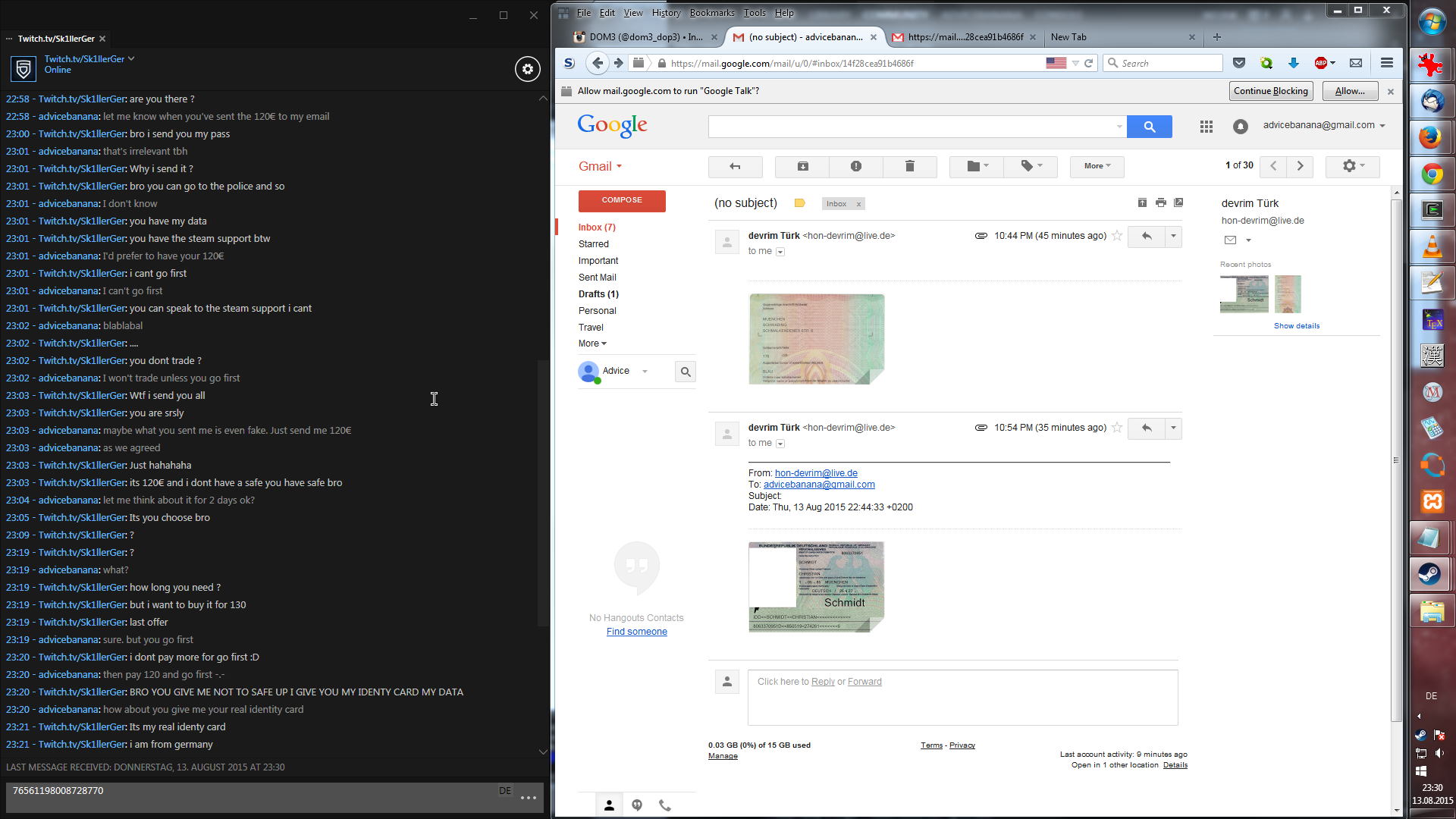
Task: Open Steam from the taskbar
Action: 1431,574
